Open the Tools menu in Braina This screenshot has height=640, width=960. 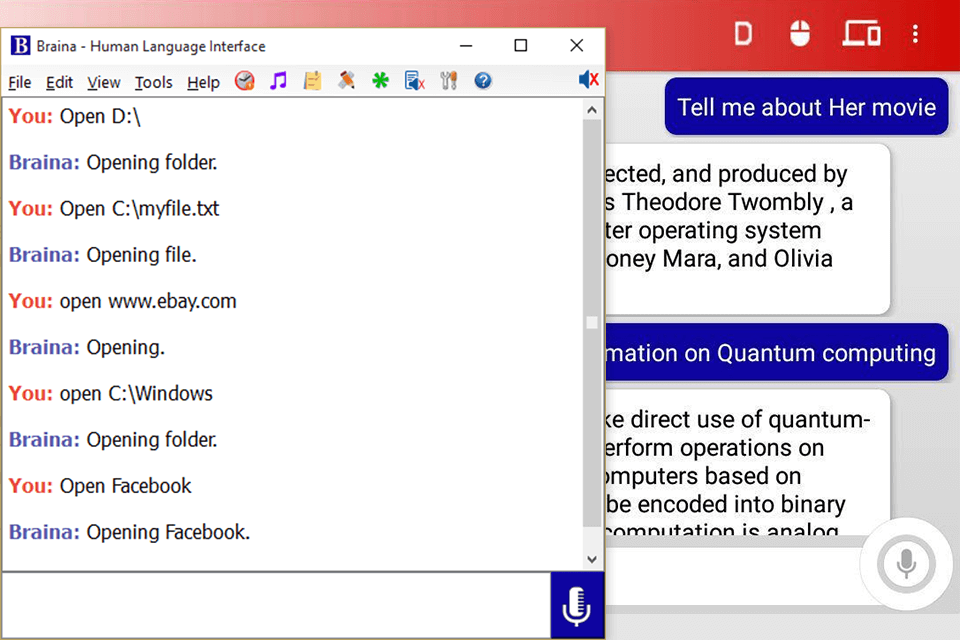153,82
